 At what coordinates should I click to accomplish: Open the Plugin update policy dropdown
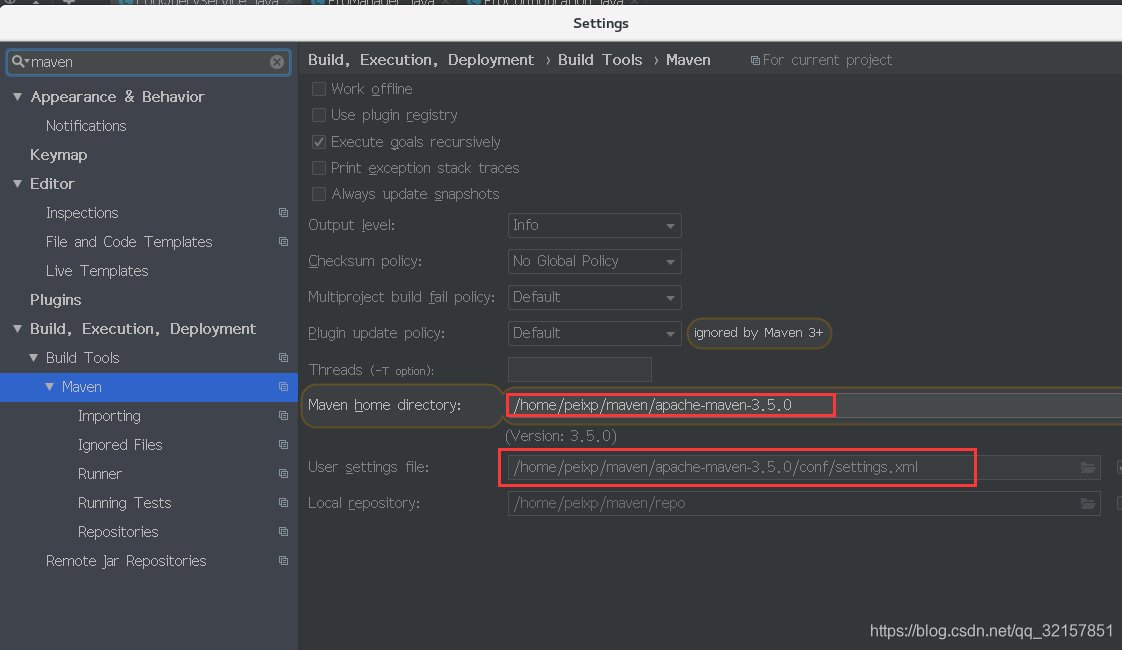pos(595,334)
